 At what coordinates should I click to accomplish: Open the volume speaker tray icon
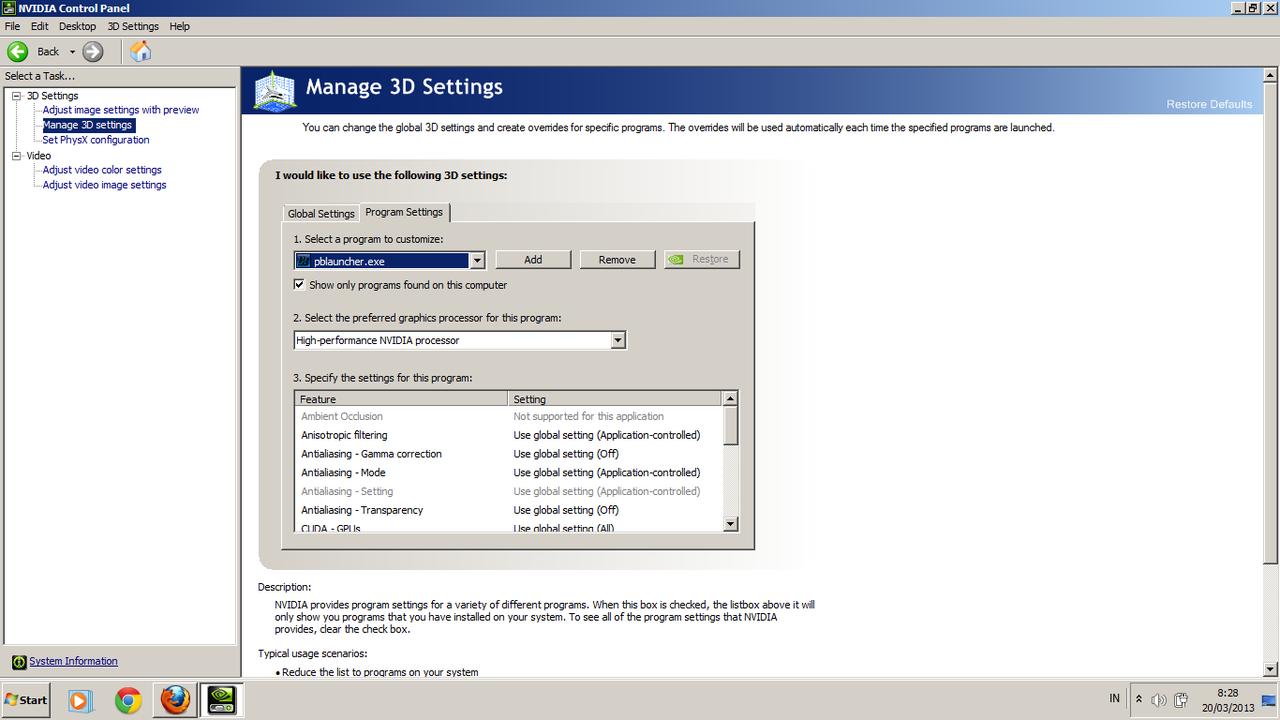[x=1159, y=700]
